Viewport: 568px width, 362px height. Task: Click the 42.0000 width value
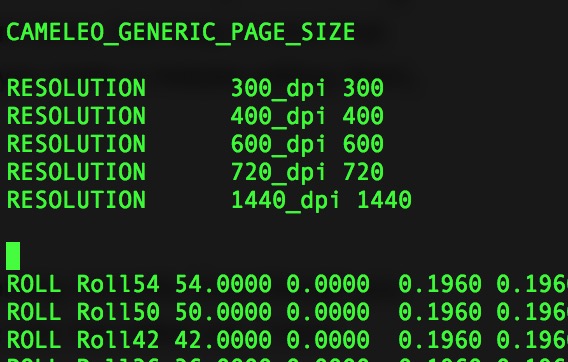pyautogui.click(x=223, y=340)
